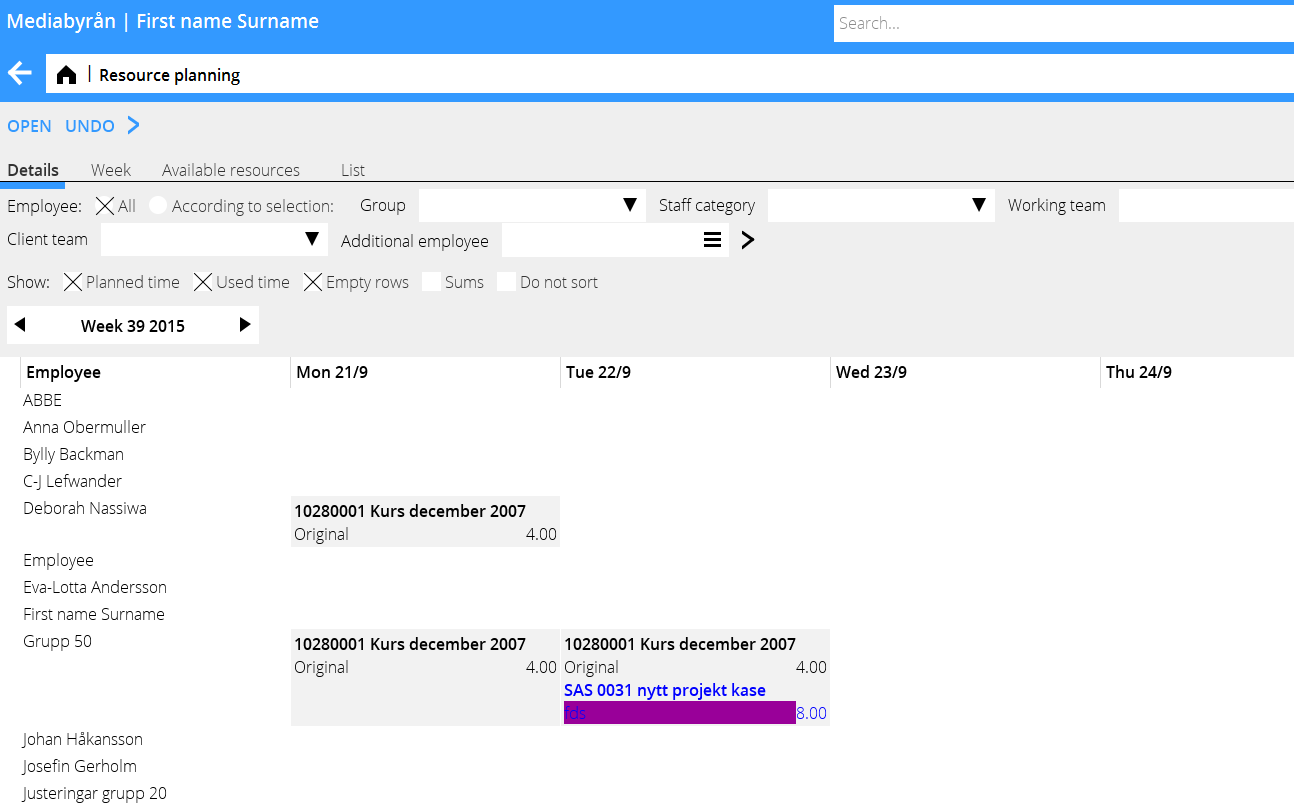Open the Staff category dropdown
Image resolution: width=1294 pixels, height=804 pixels.
(x=979, y=206)
